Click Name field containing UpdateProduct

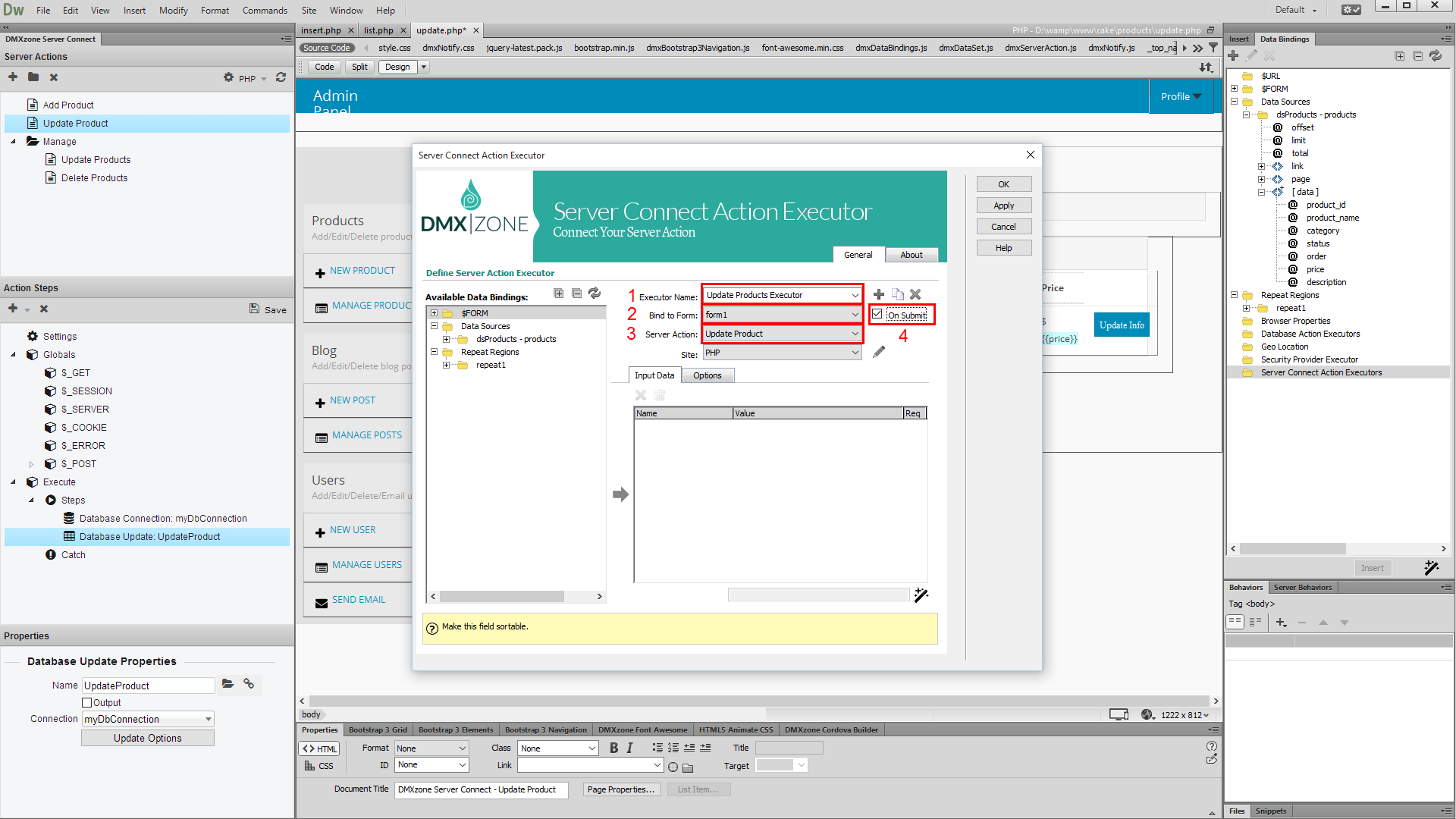[x=148, y=686]
